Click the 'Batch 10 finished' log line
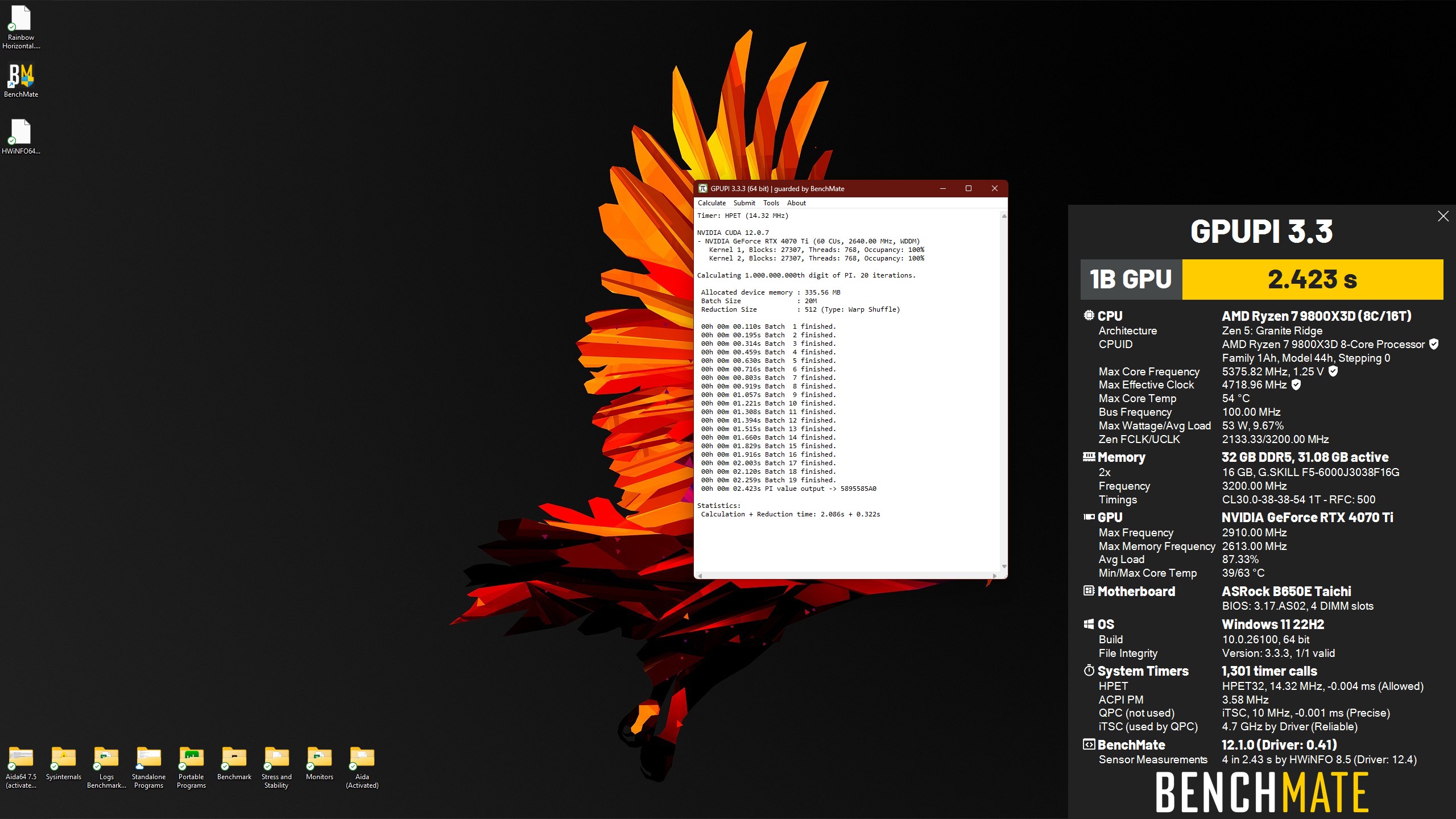 point(768,403)
